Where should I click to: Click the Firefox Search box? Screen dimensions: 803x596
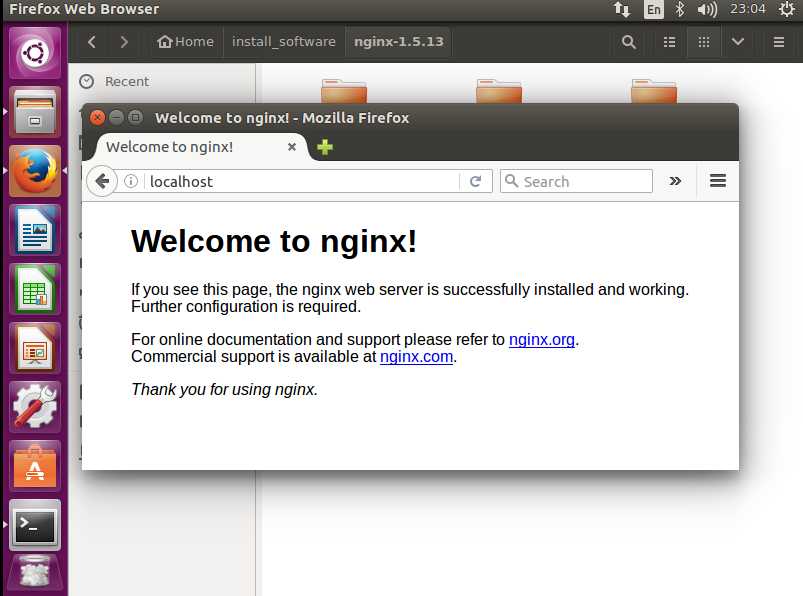coord(576,181)
